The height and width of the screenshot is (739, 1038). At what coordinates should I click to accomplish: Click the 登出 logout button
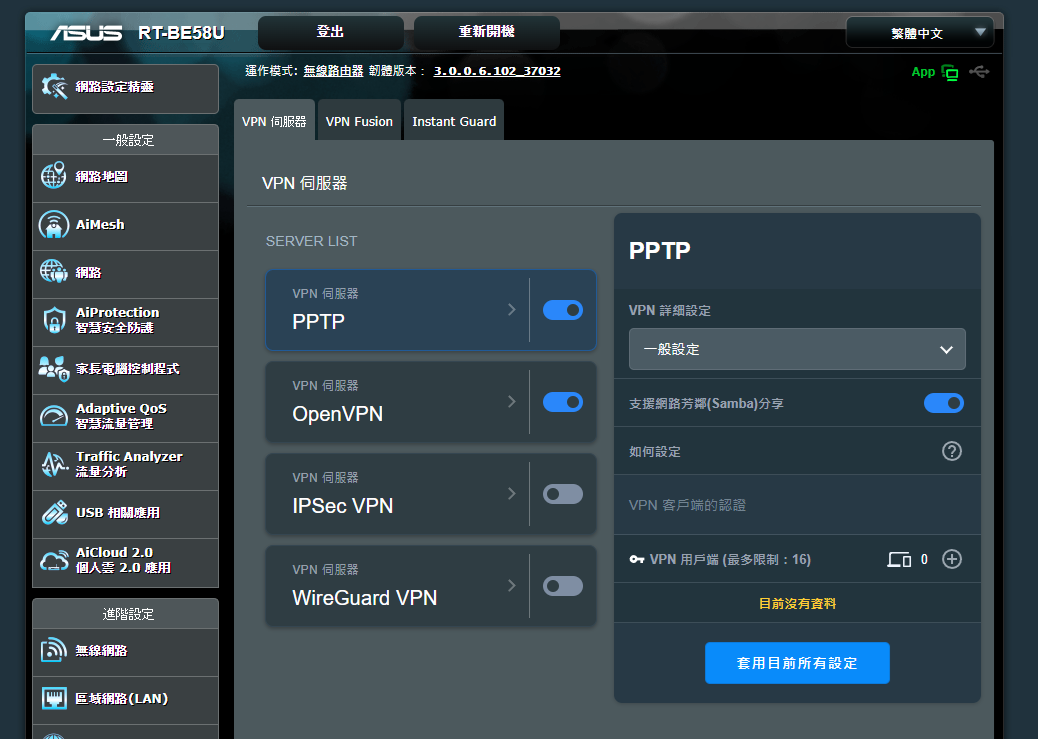coord(330,32)
